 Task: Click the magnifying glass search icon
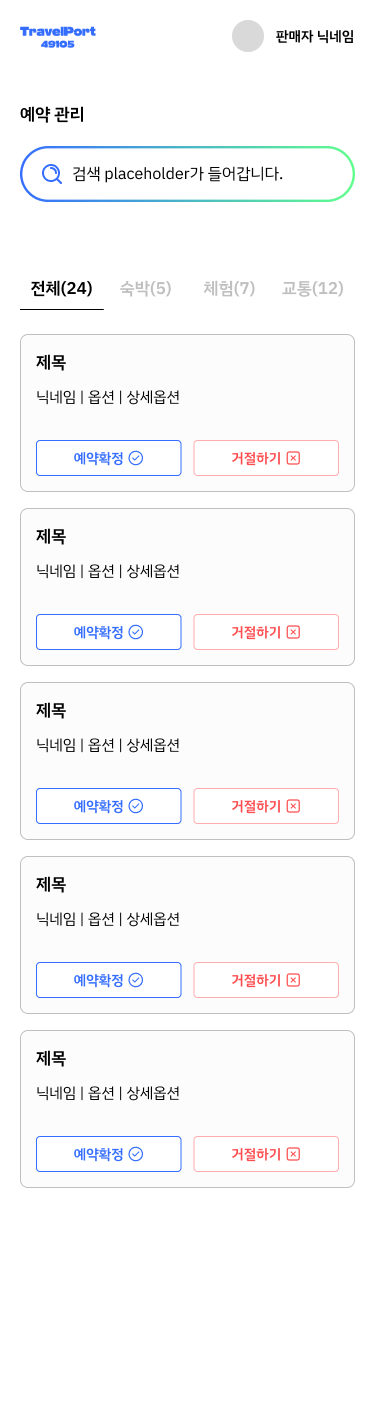tap(52, 174)
